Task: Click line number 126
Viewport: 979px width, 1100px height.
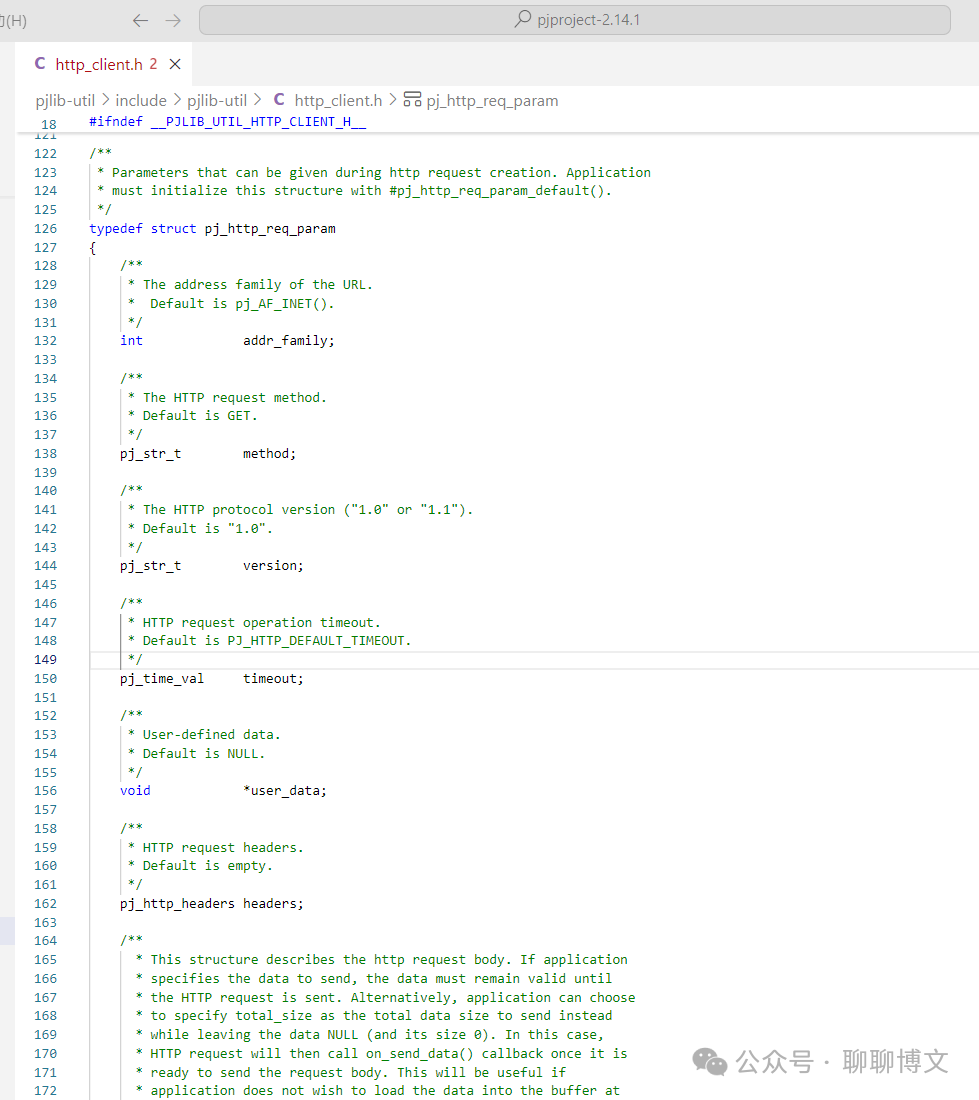Action: [x=46, y=229]
